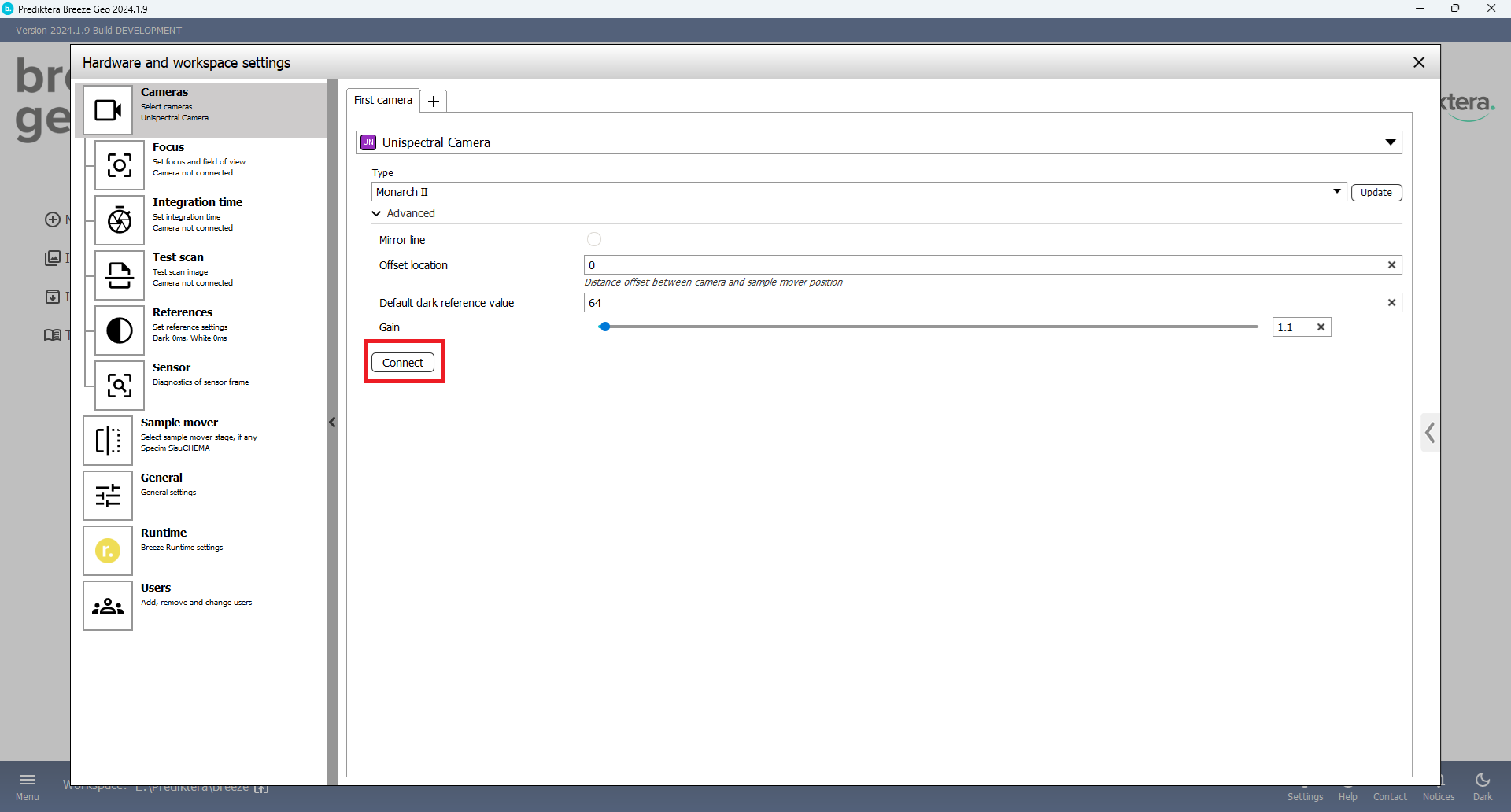
Task: Open the Users management icon
Action: [108, 606]
